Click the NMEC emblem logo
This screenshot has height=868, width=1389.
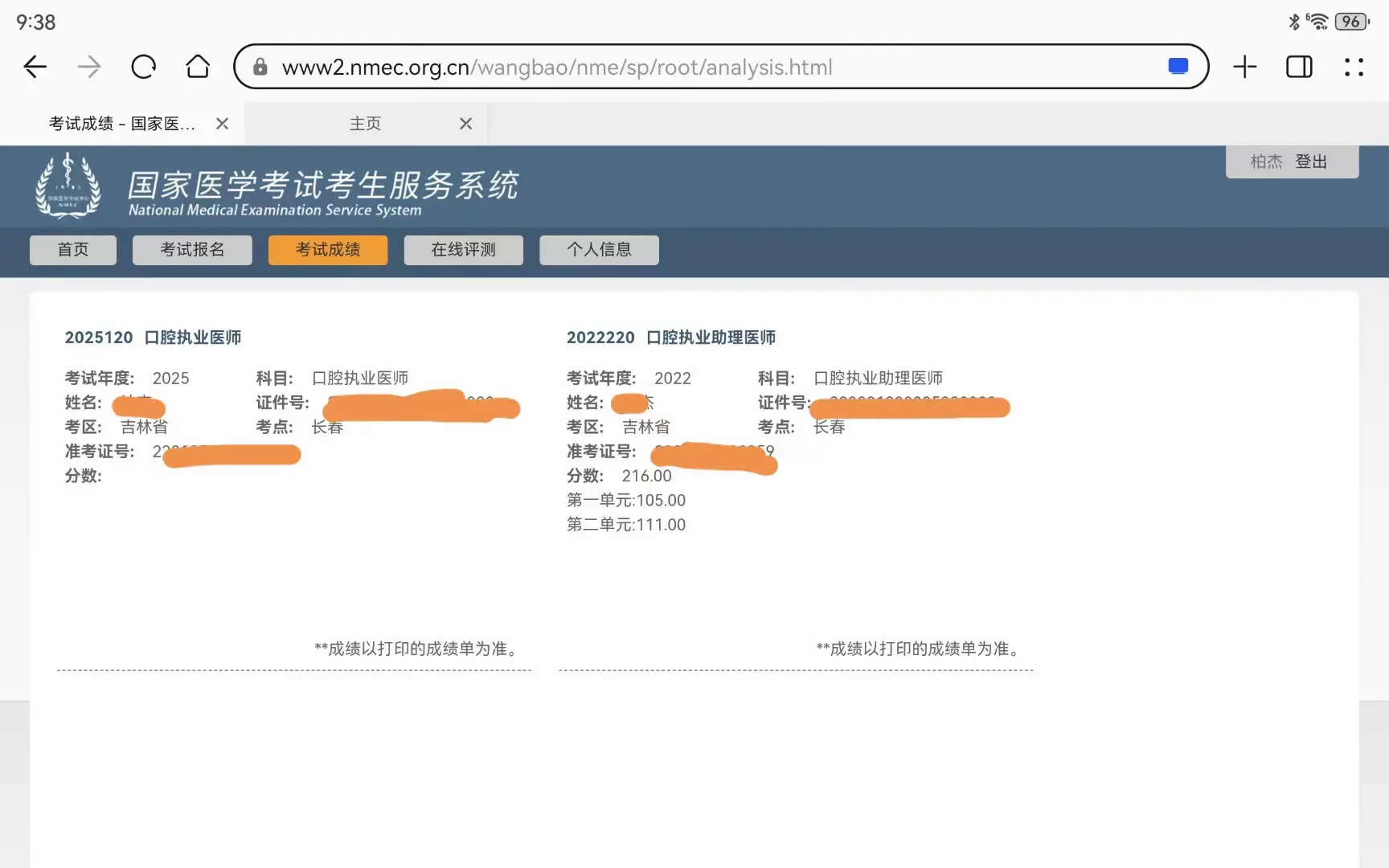(68, 186)
